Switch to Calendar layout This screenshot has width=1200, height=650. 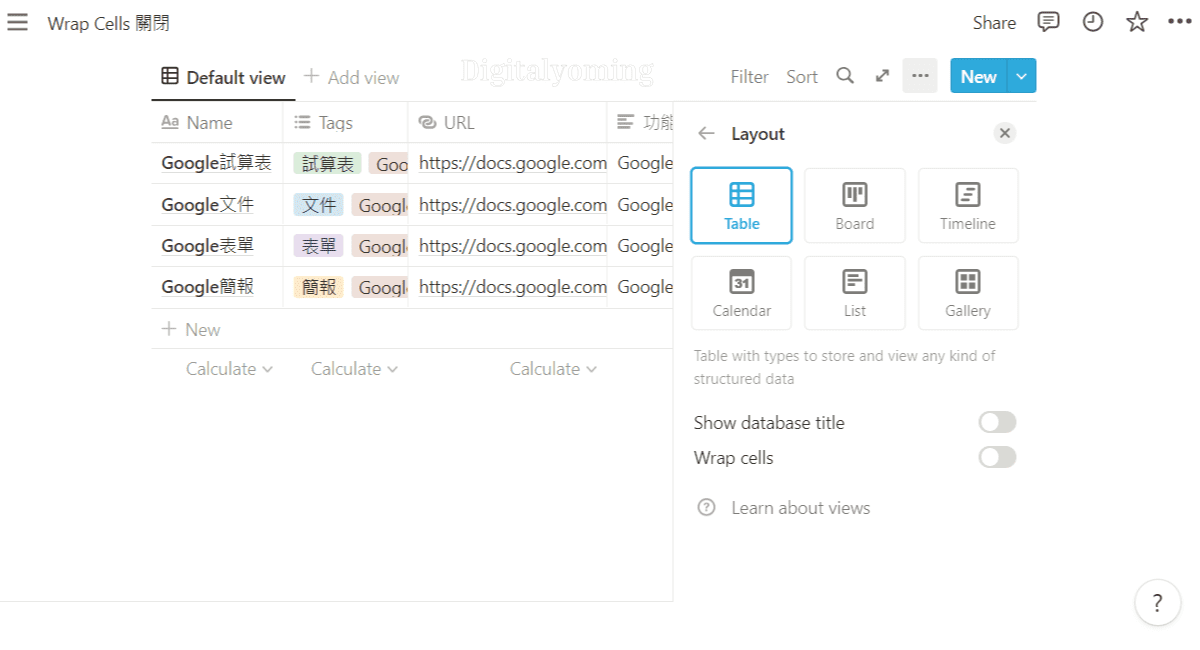(x=741, y=293)
